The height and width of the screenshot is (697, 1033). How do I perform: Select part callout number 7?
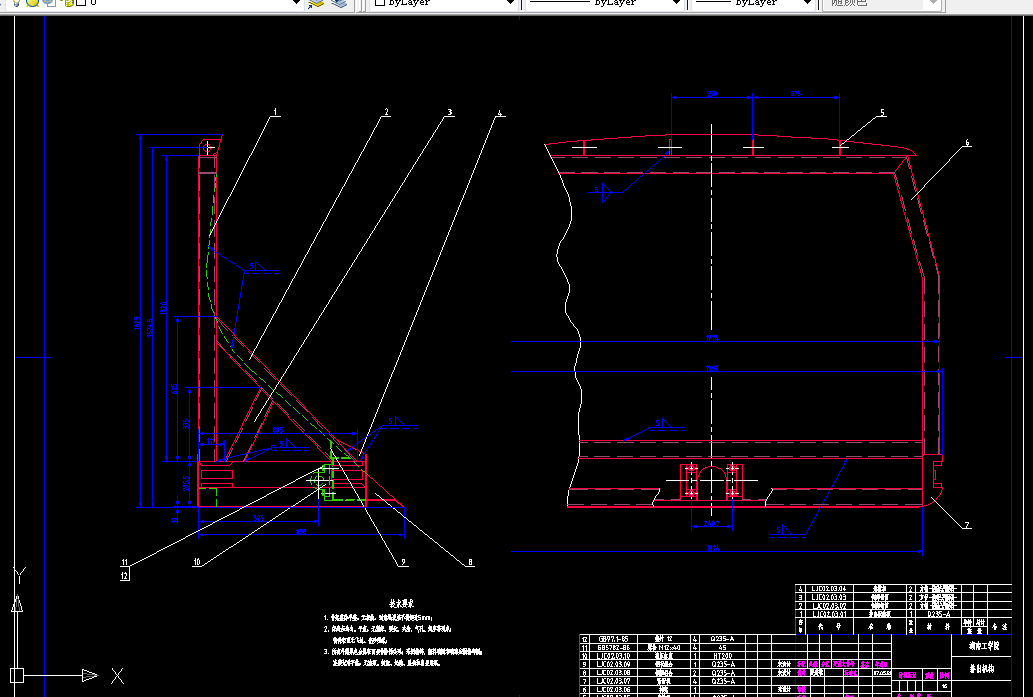966,525
